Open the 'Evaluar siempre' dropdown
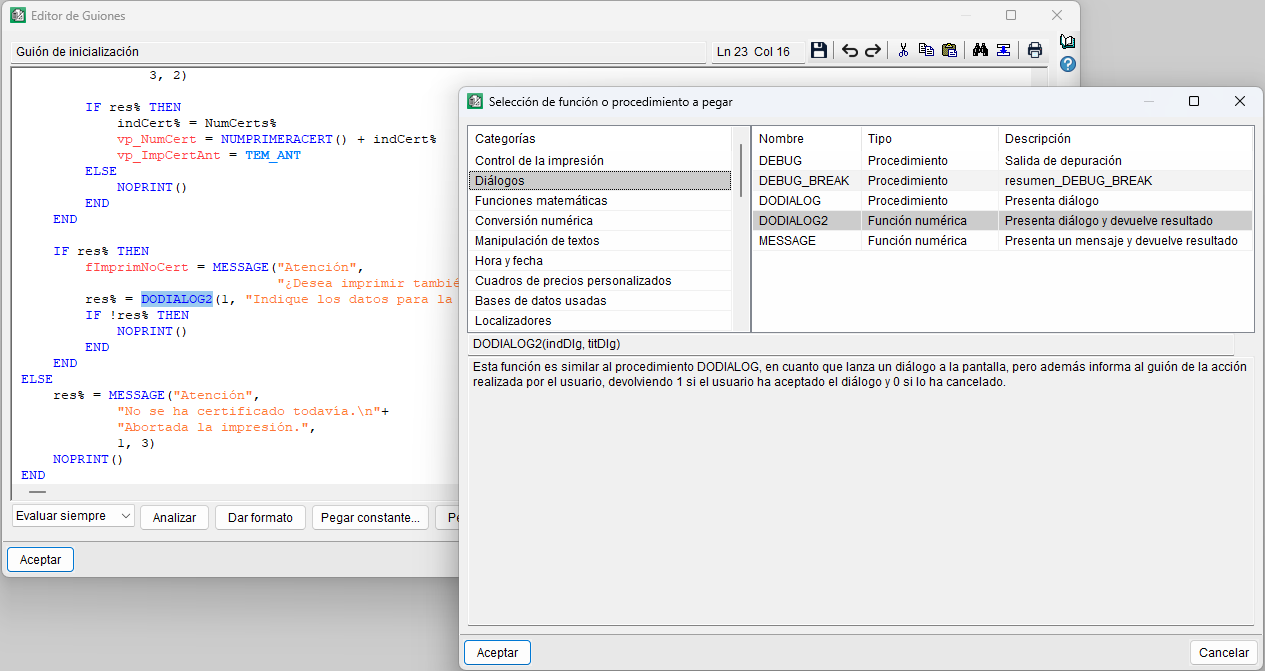1265x671 pixels. coord(73,516)
